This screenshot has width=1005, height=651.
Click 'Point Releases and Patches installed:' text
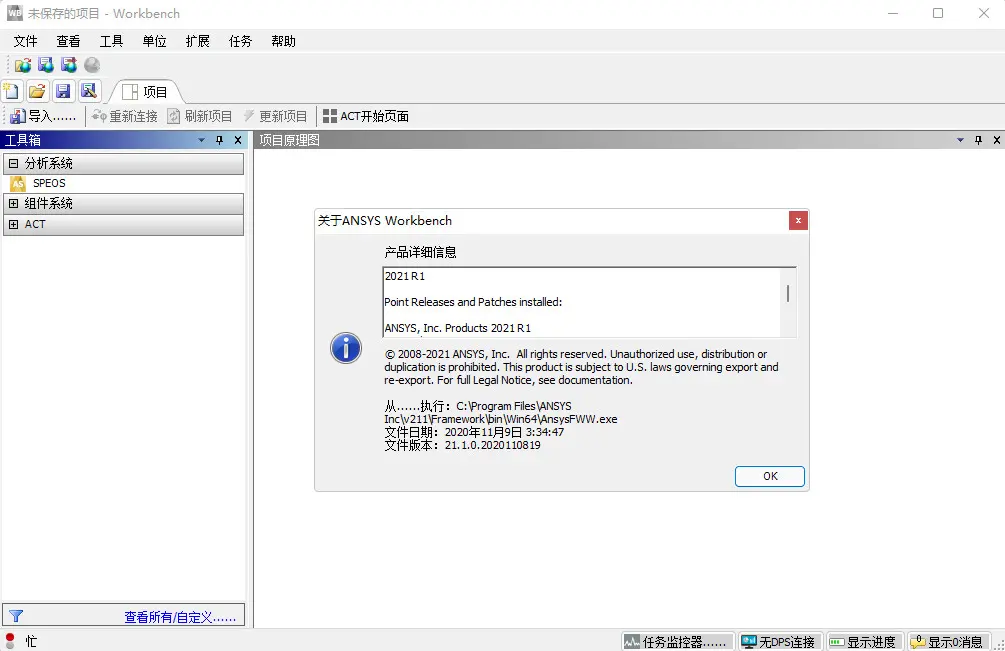tap(473, 302)
